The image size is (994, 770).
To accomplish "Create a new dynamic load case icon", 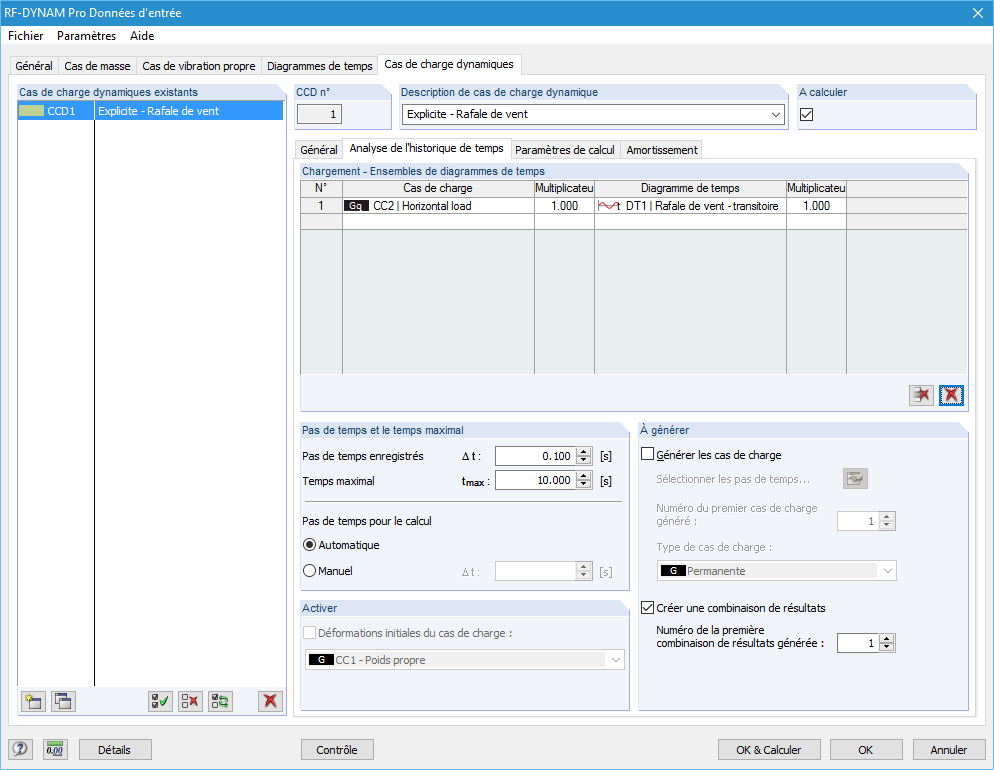I will (33, 701).
